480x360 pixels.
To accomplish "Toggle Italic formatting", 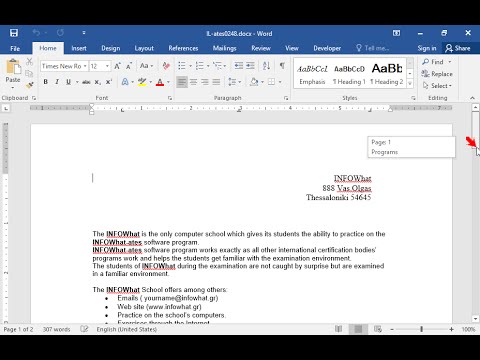I will coord(57,82).
